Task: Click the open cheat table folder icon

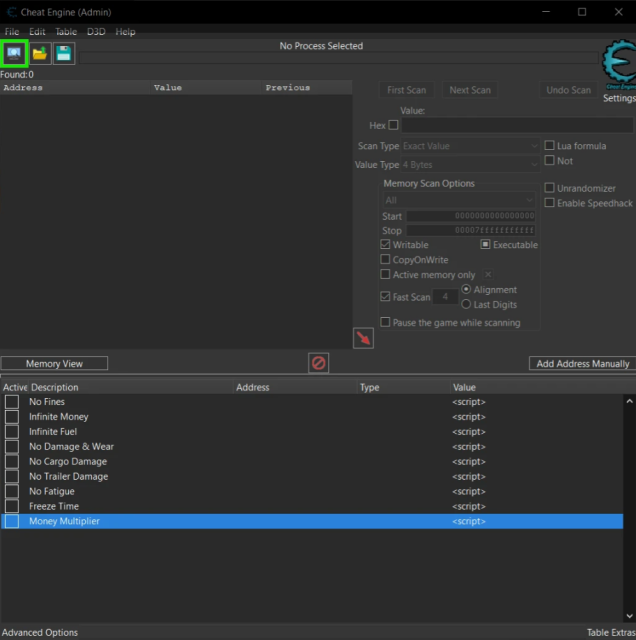Action: pos(40,52)
